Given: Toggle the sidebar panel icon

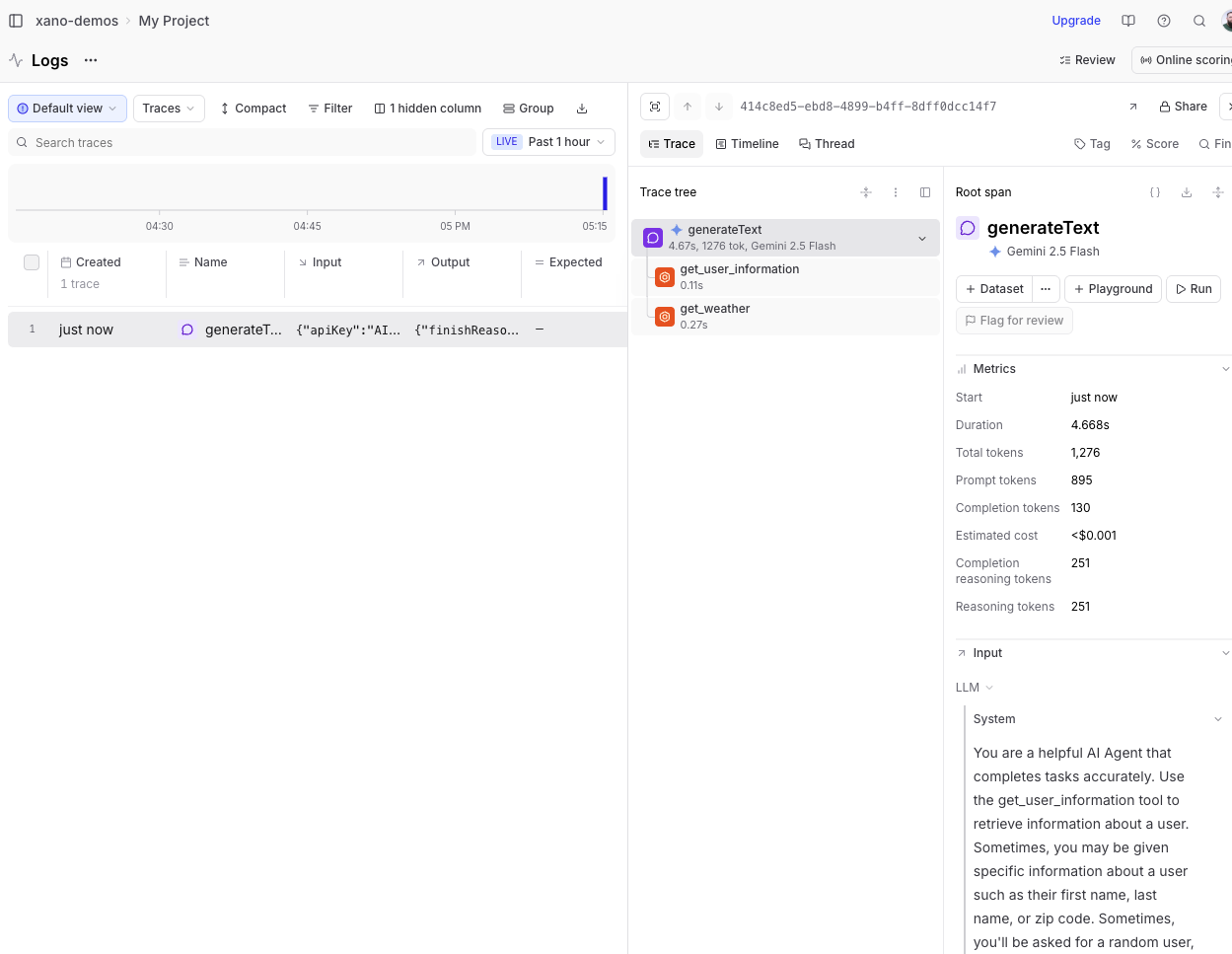Looking at the screenshot, I should pos(16,21).
